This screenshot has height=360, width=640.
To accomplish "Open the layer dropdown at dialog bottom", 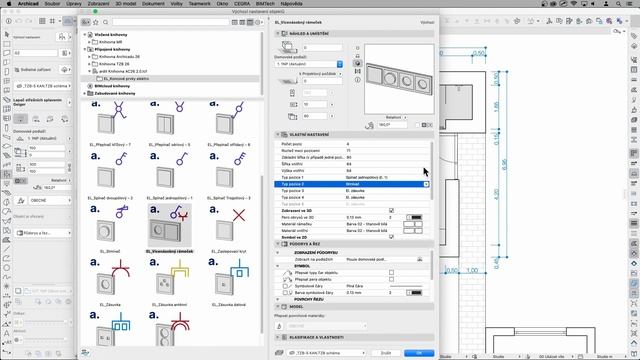I will click(x=326, y=353).
